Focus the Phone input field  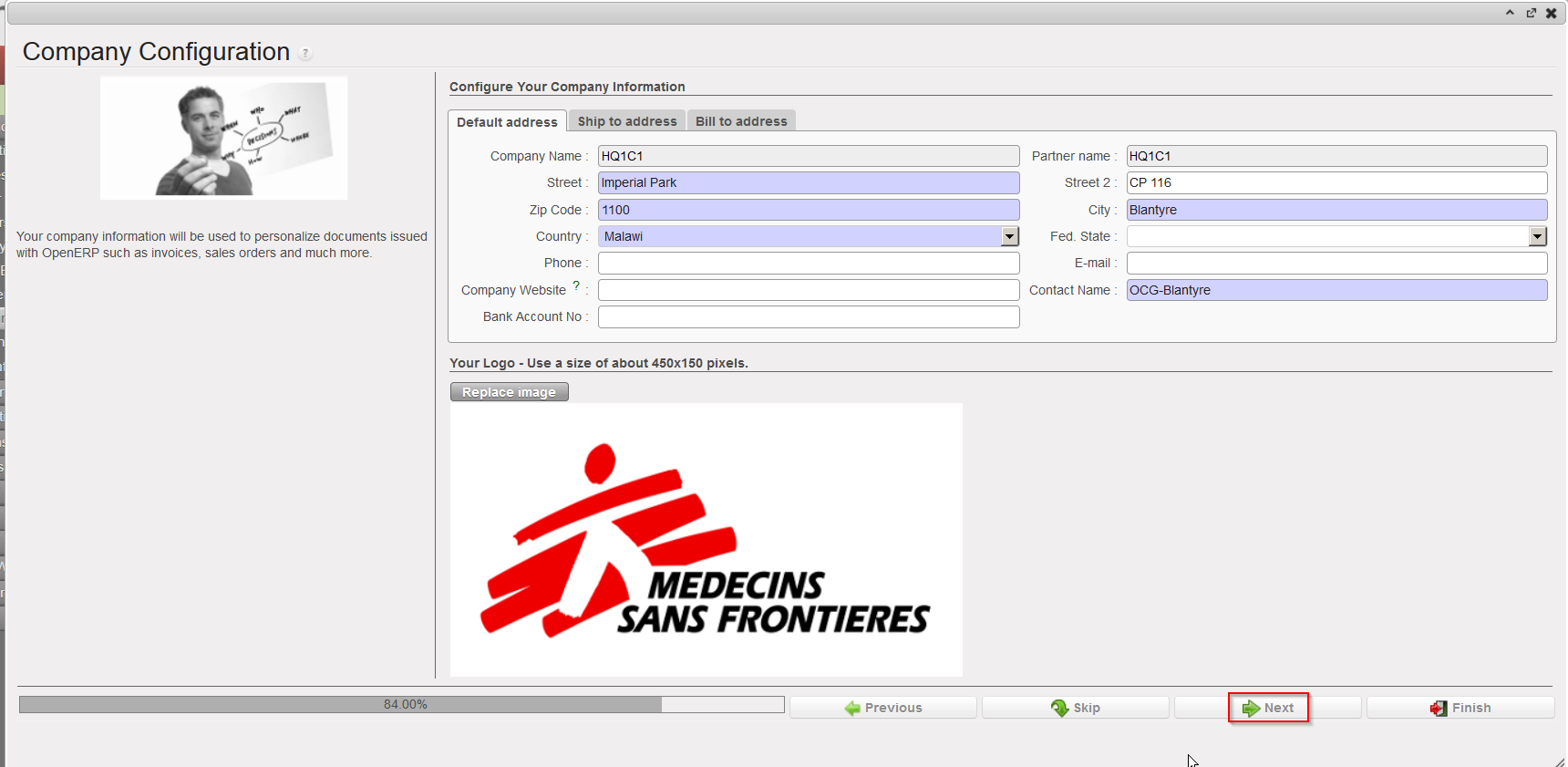809,263
